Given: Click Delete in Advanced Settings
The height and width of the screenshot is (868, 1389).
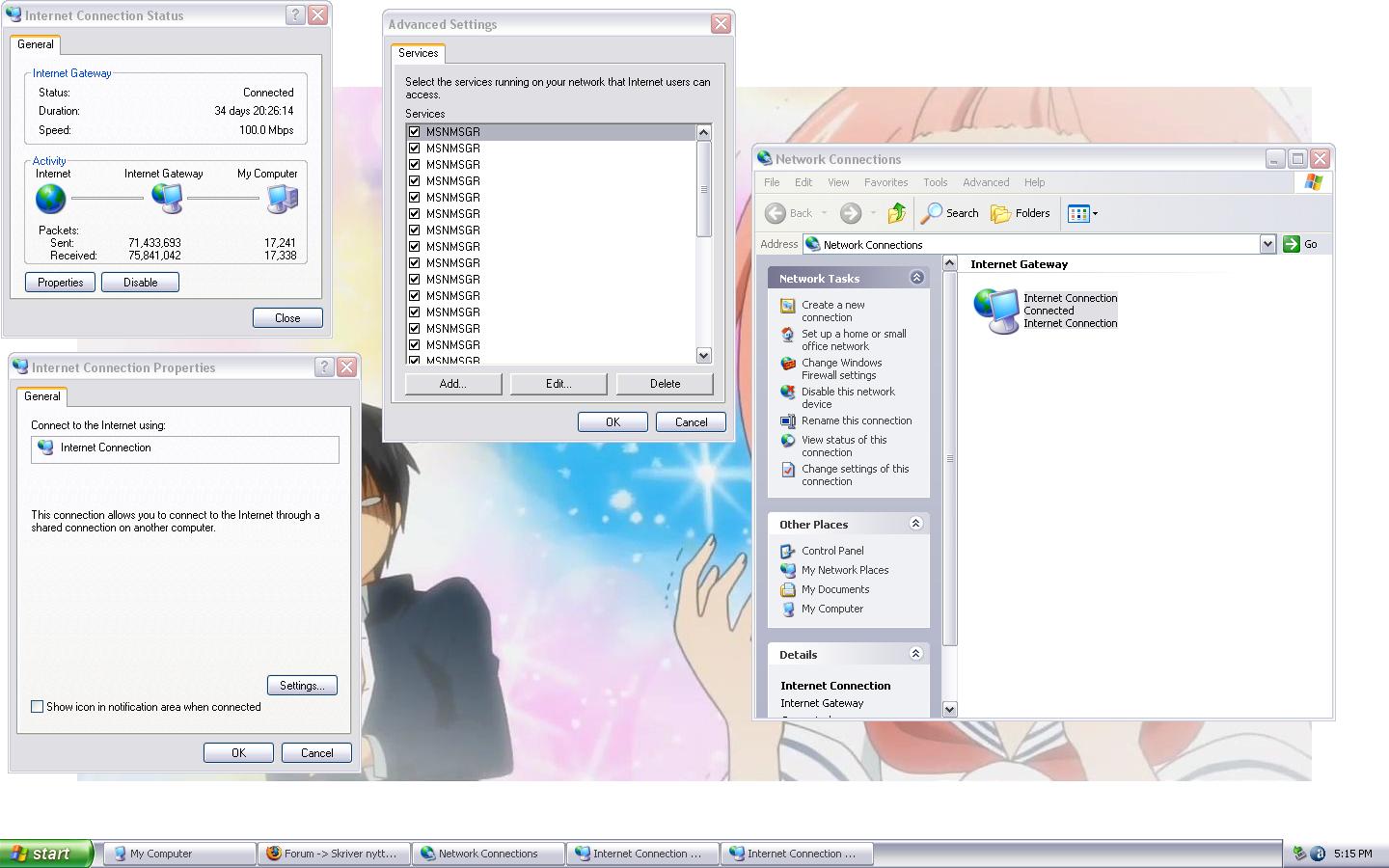Looking at the screenshot, I should pos(665,384).
